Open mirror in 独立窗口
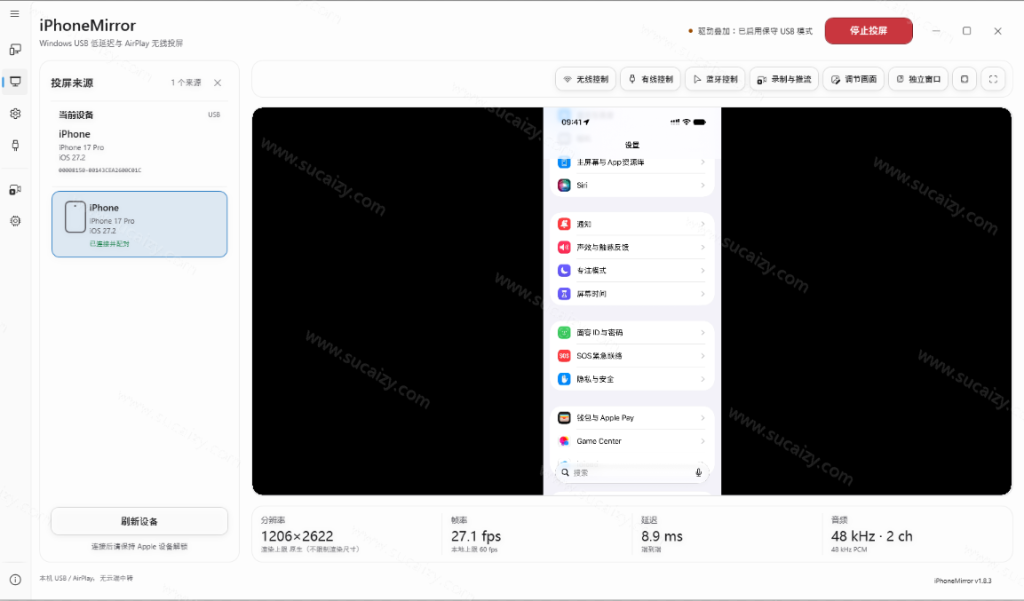1024x601 pixels. 918,79
